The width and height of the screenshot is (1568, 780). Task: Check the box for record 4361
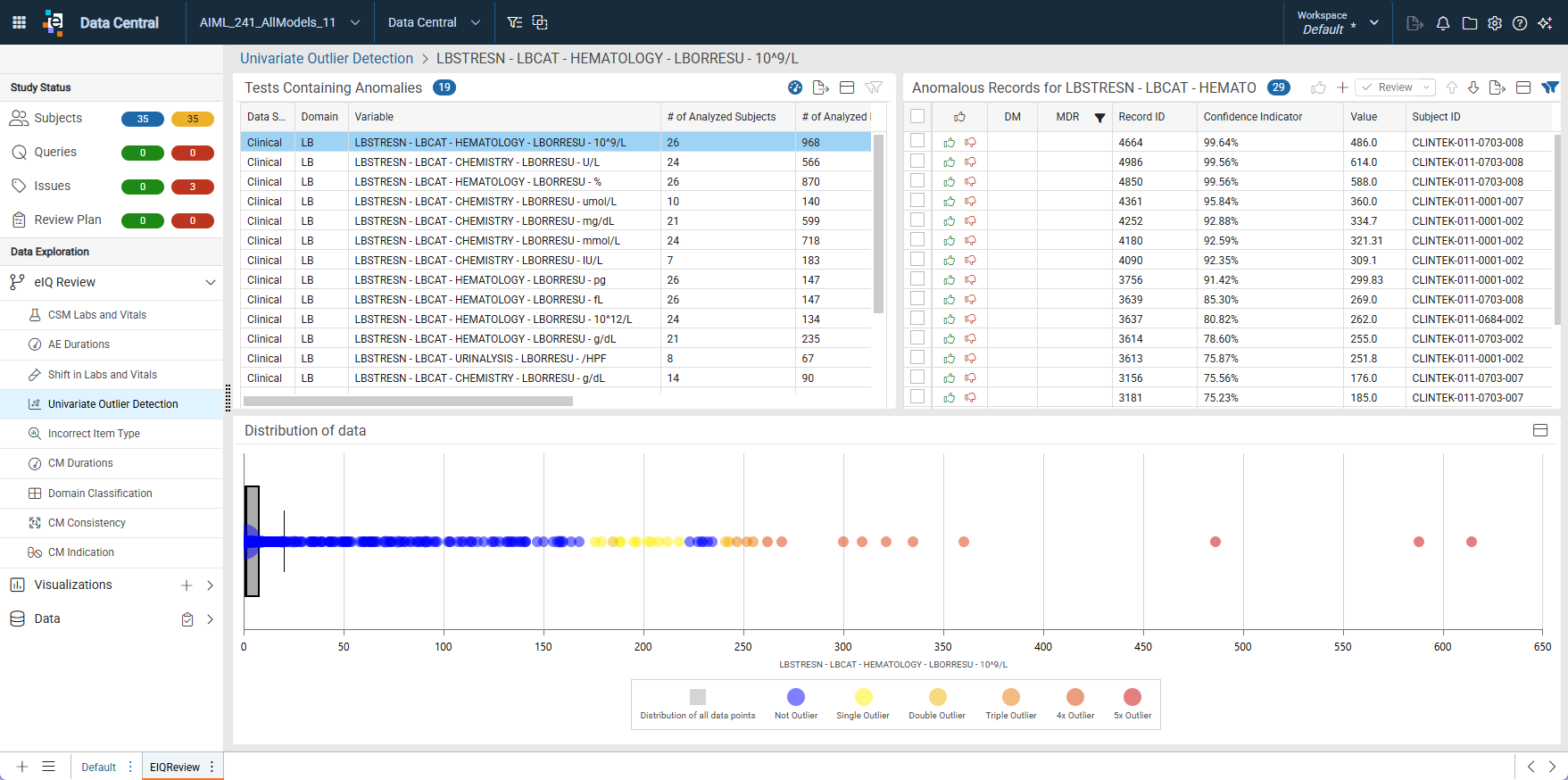point(917,200)
